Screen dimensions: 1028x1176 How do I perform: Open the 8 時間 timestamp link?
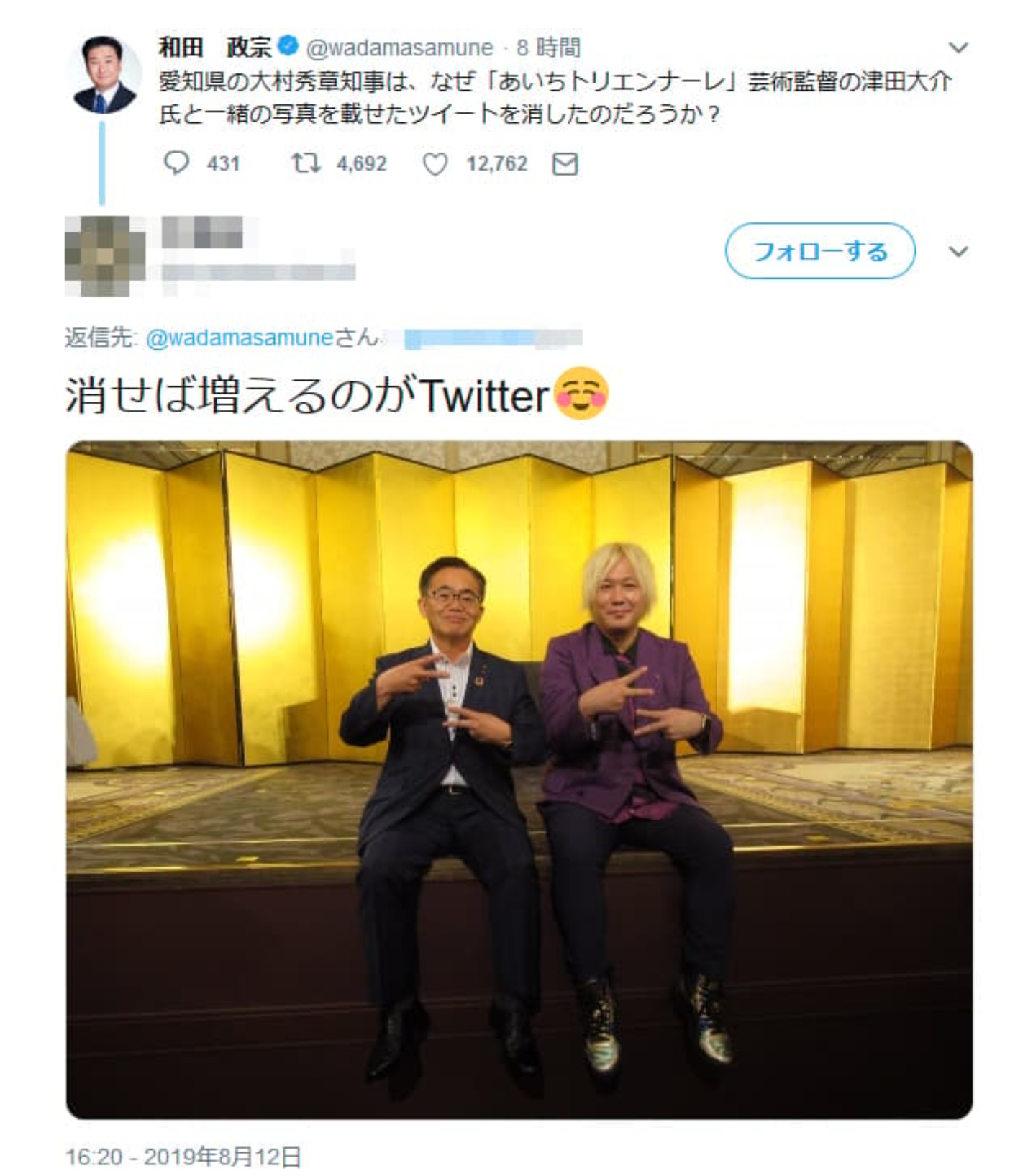[548, 48]
